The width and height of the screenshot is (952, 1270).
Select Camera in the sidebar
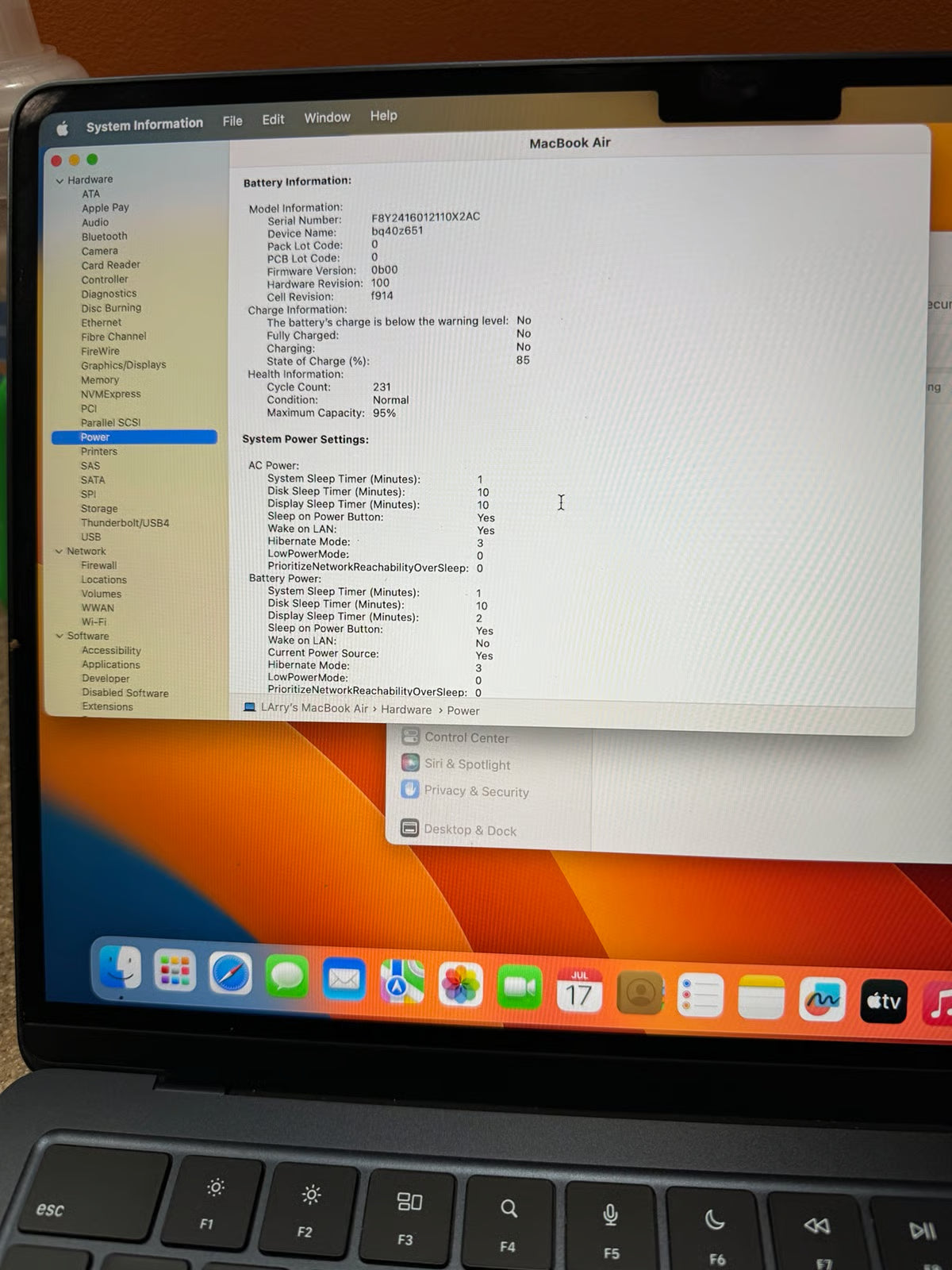[99, 251]
